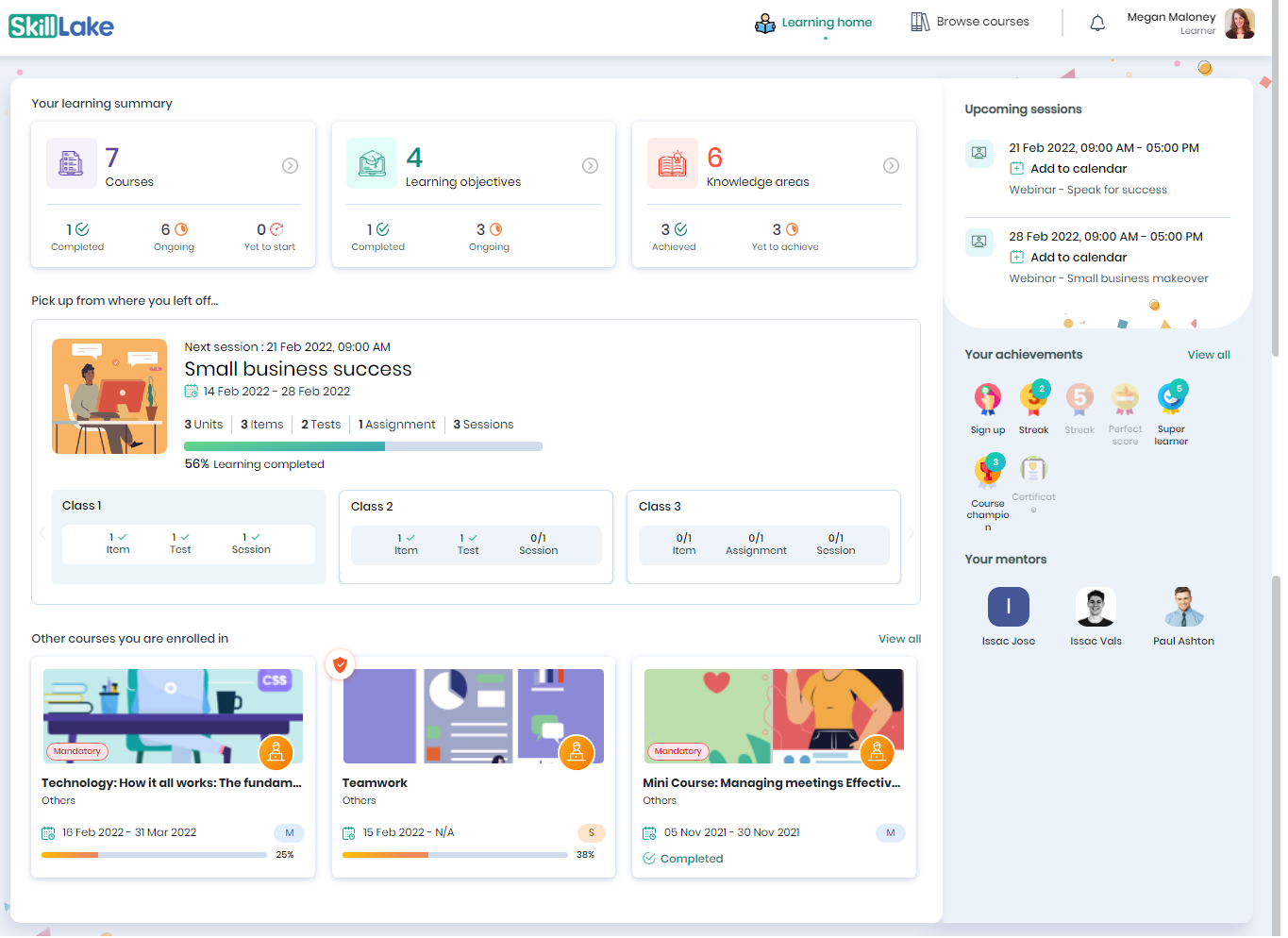Open Megan Maloney's profile picture
The width and height of the screenshot is (1288, 938).
point(1239,24)
